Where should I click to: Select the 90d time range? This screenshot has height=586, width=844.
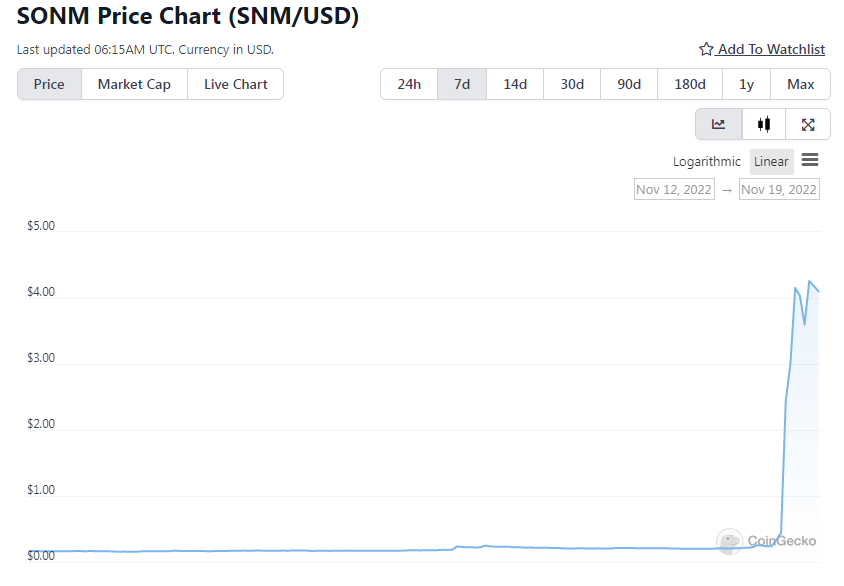pyautogui.click(x=629, y=84)
